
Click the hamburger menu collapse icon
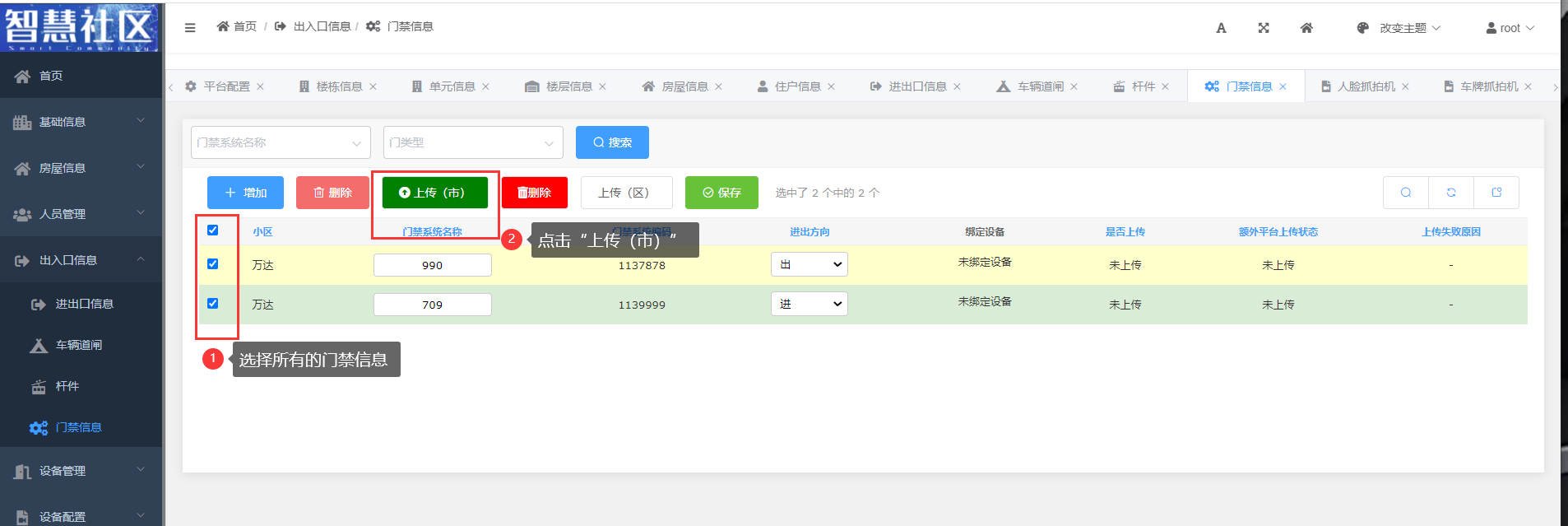[190, 27]
